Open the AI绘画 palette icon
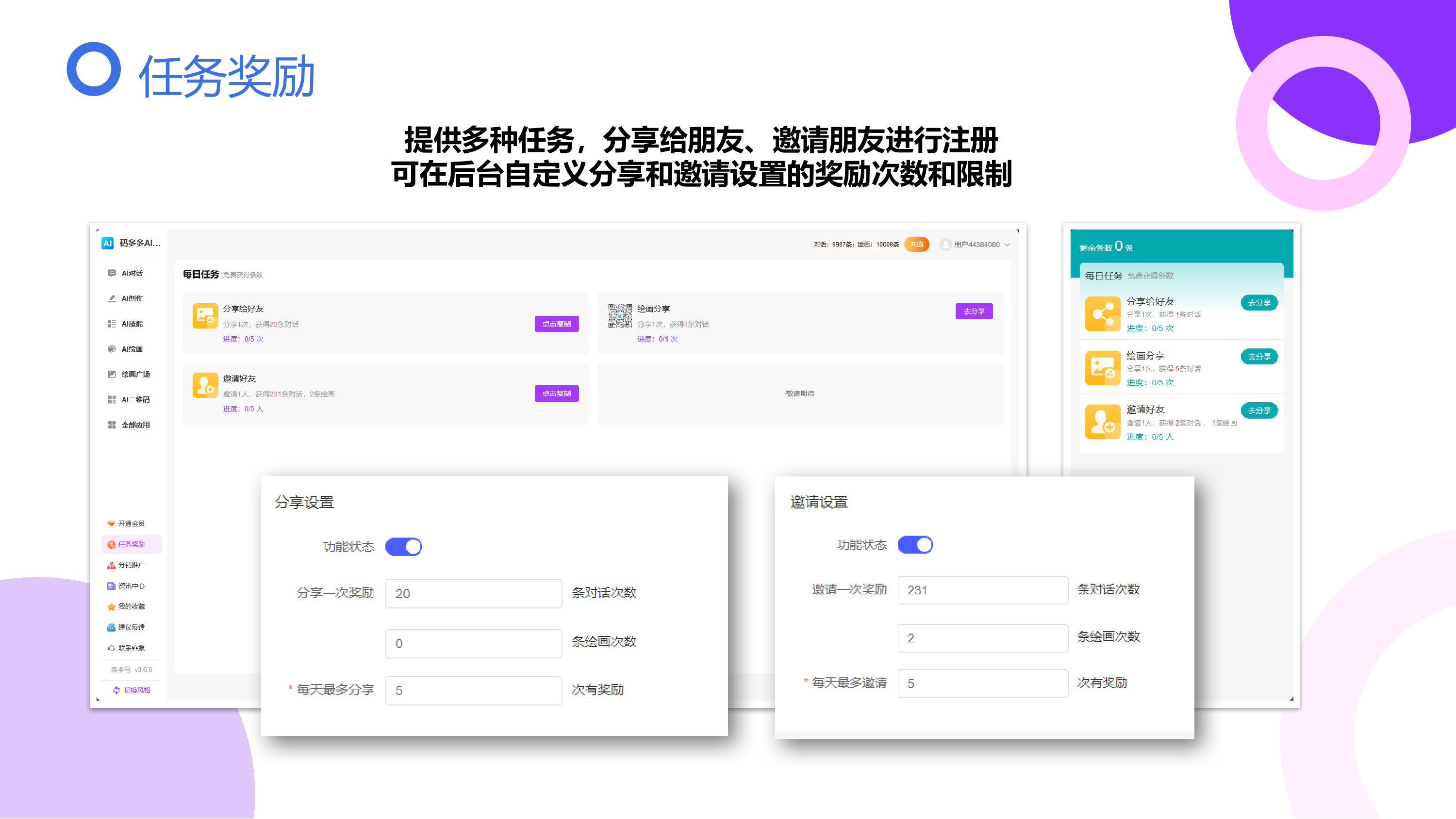Viewport: 1456px width, 819px height. click(x=111, y=349)
